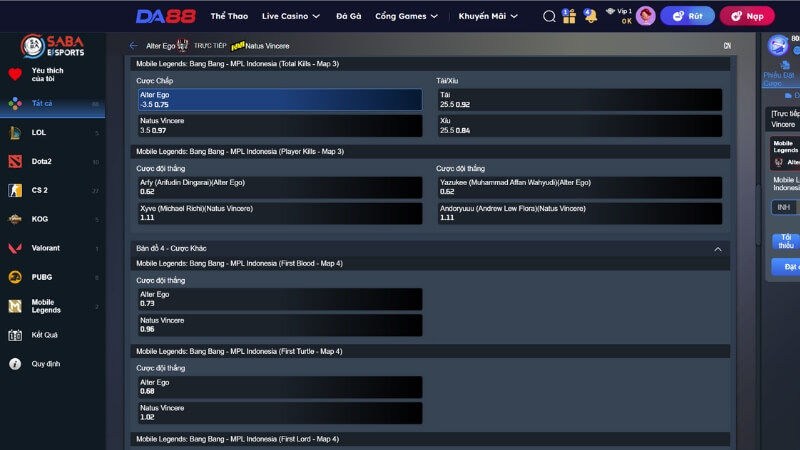800x450 pixels.
Task: Open the heart favorites icon in sidebar
Action: pyautogui.click(x=15, y=74)
